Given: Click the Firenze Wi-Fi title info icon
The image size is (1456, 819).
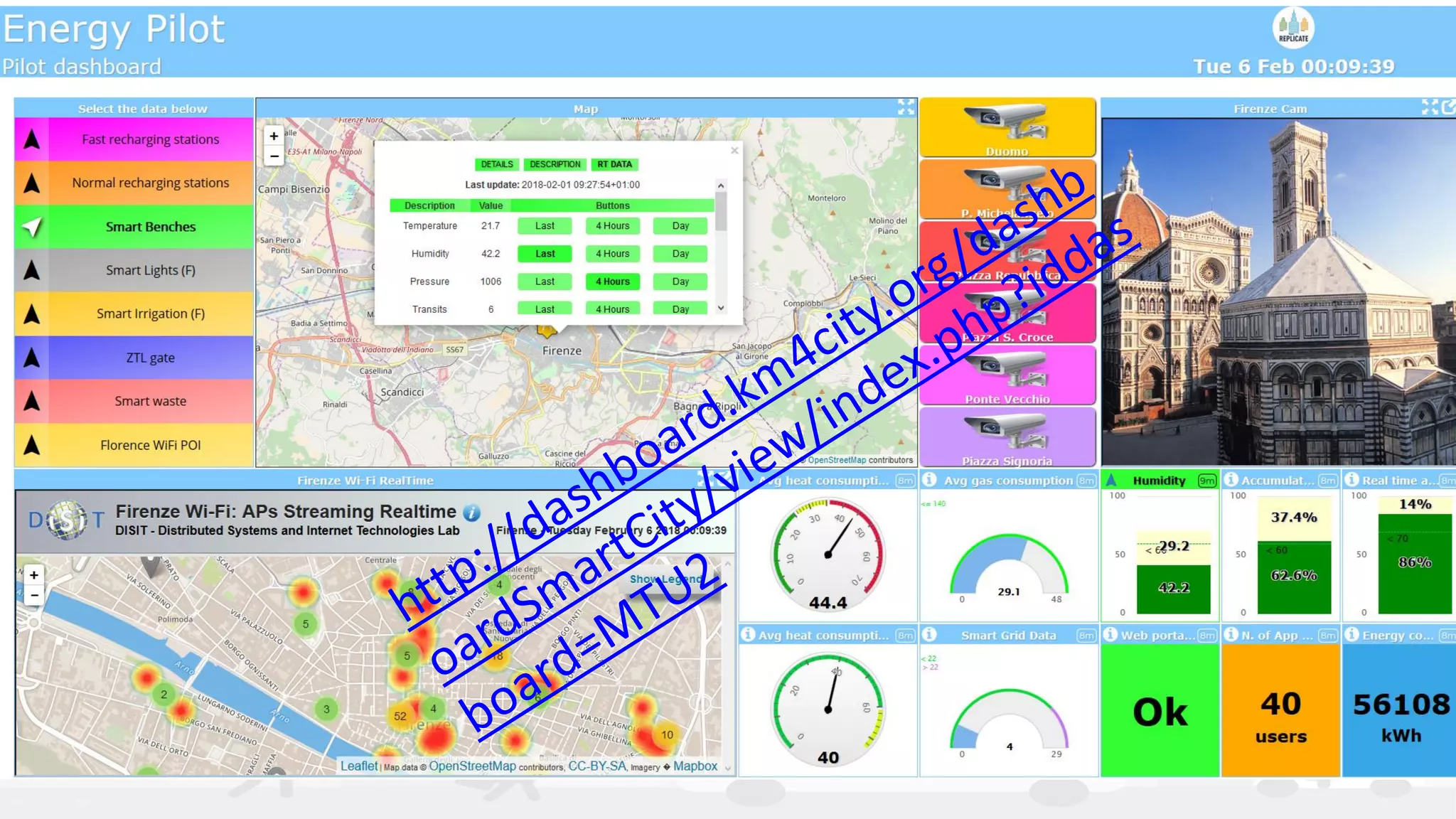Looking at the screenshot, I should click(471, 513).
